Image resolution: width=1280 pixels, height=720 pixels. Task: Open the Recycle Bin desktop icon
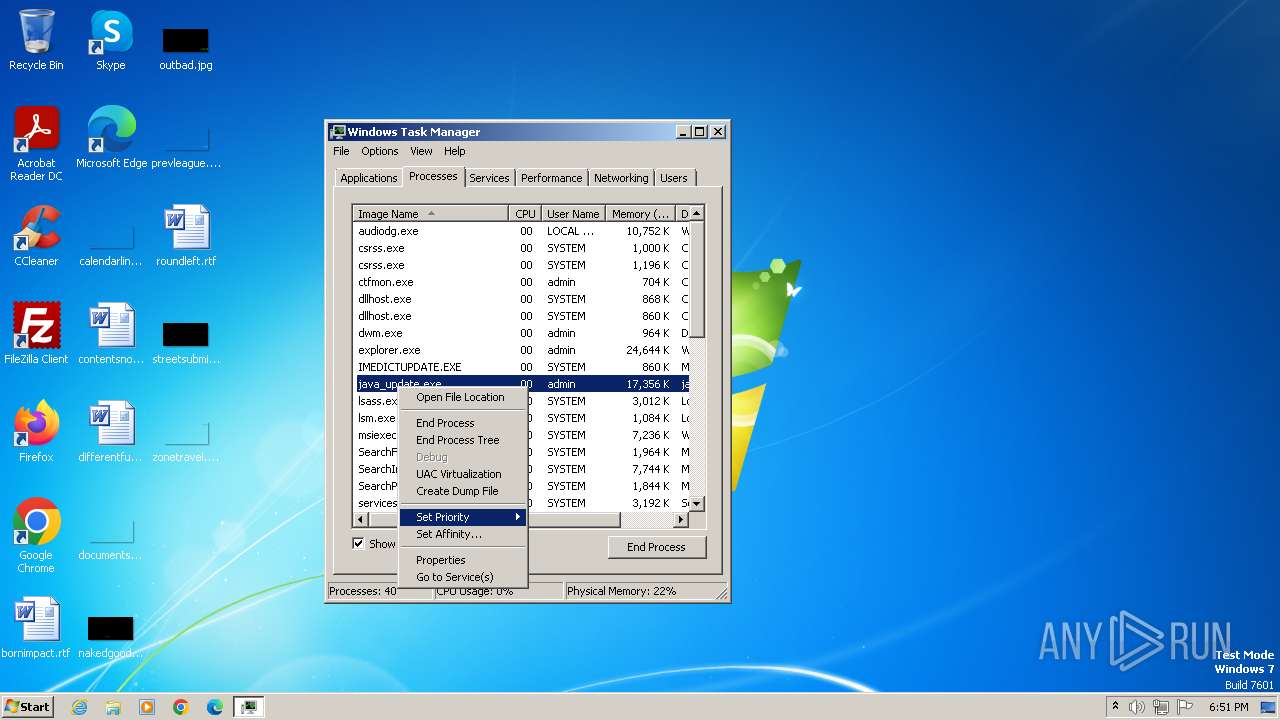pos(36,40)
